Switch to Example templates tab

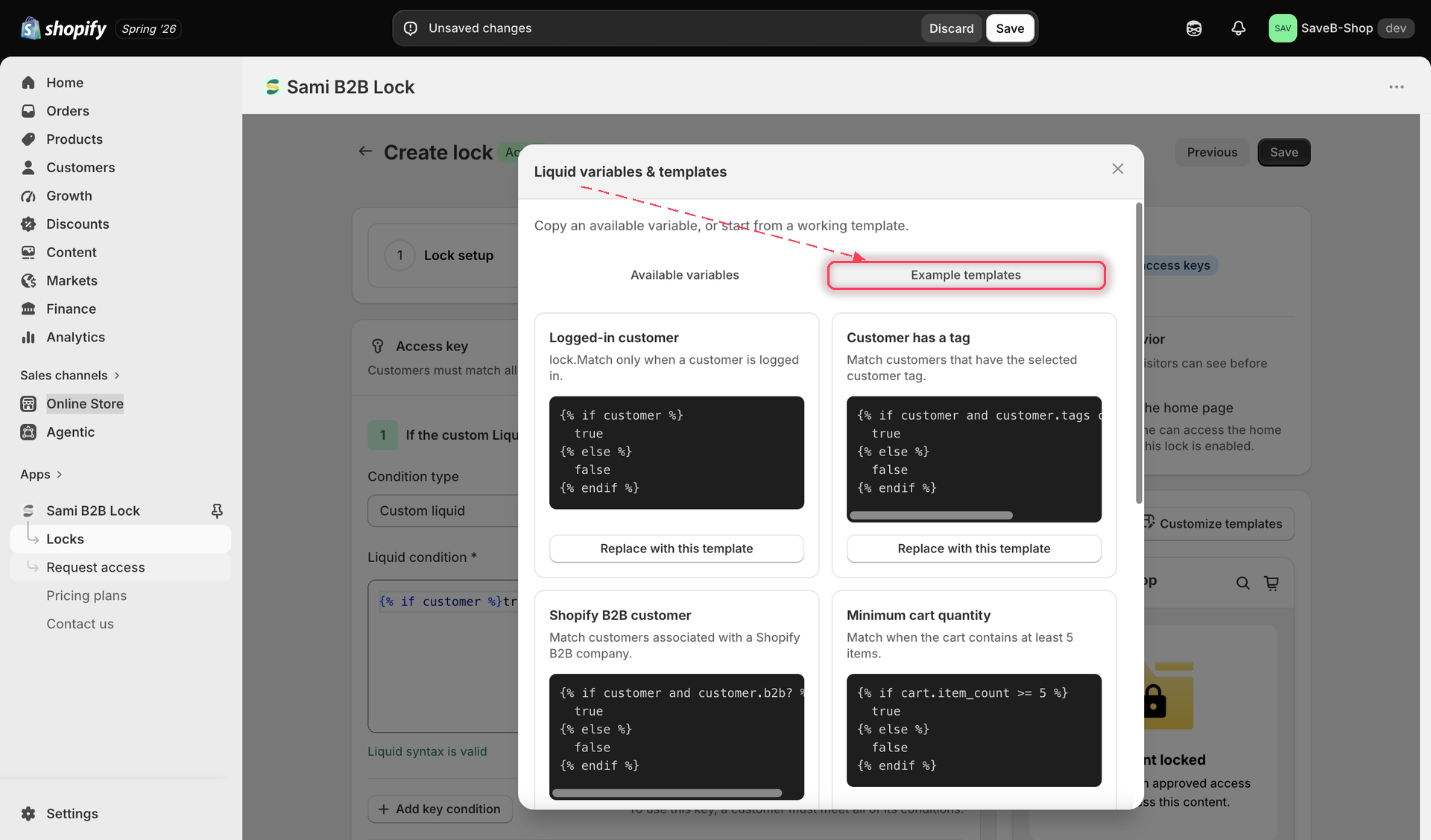point(965,275)
